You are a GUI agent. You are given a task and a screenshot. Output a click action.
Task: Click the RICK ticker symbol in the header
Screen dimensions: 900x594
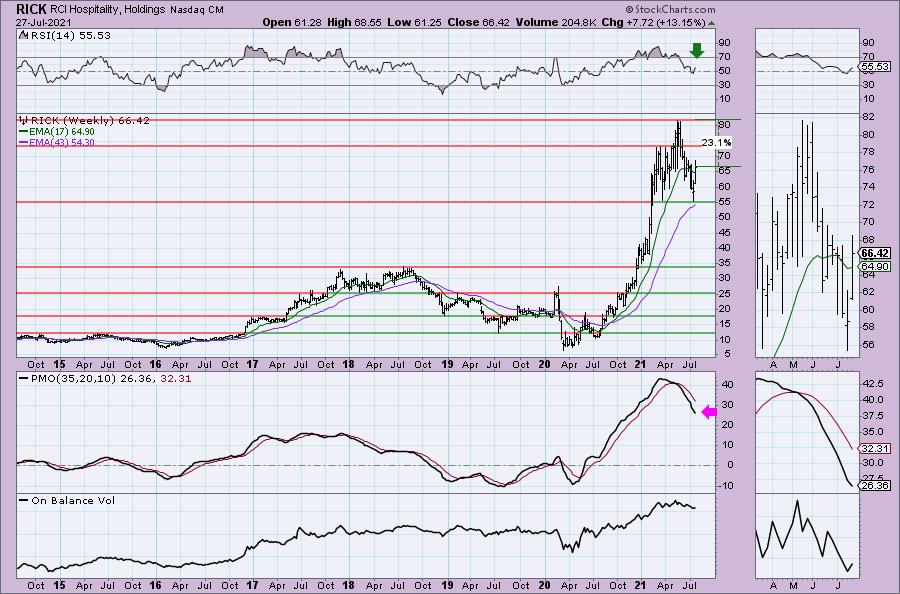tap(32, 9)
